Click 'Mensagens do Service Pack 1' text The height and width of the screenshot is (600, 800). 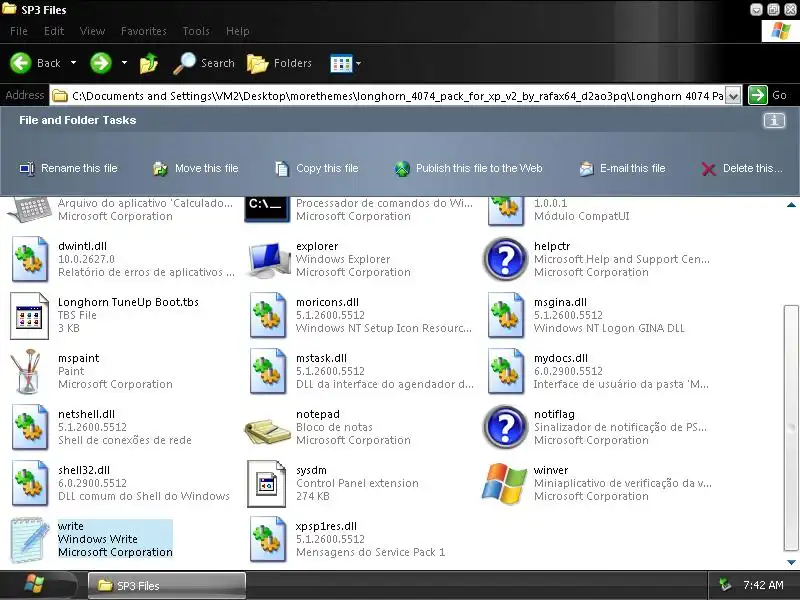[x=370, y=552]
